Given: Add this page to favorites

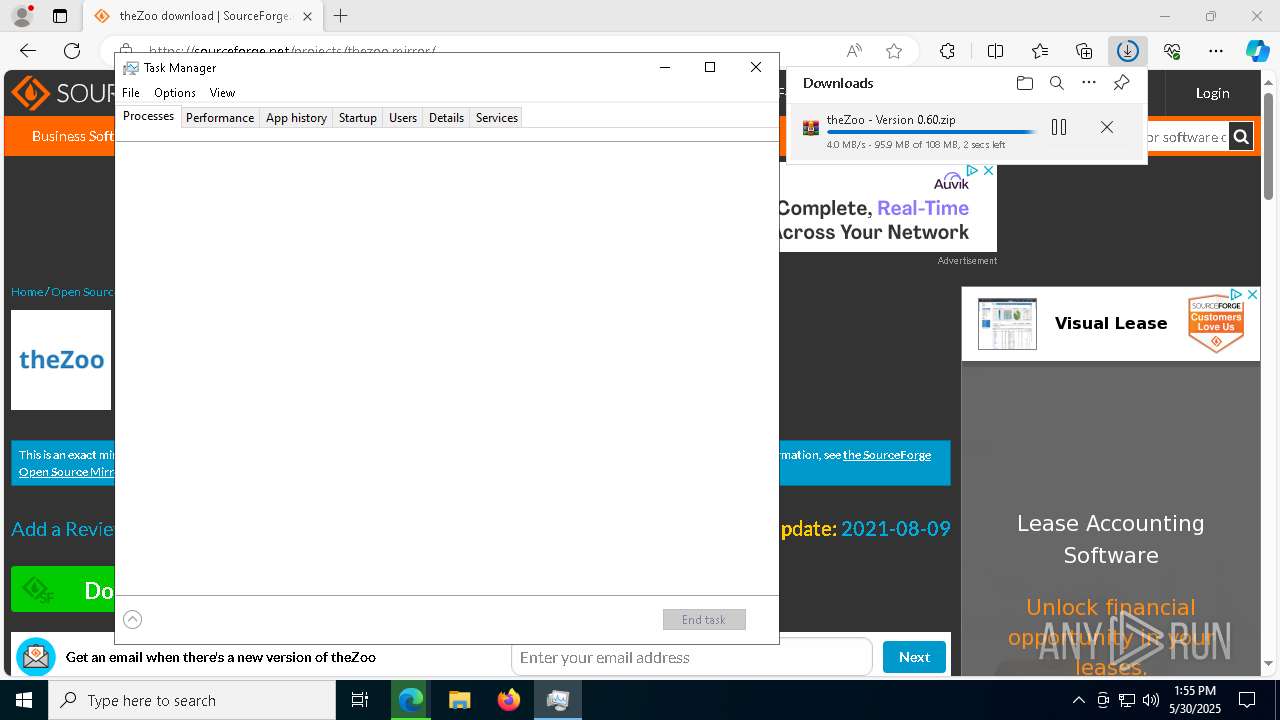Looking at the screenshot, I should click(x=894, y=51).
